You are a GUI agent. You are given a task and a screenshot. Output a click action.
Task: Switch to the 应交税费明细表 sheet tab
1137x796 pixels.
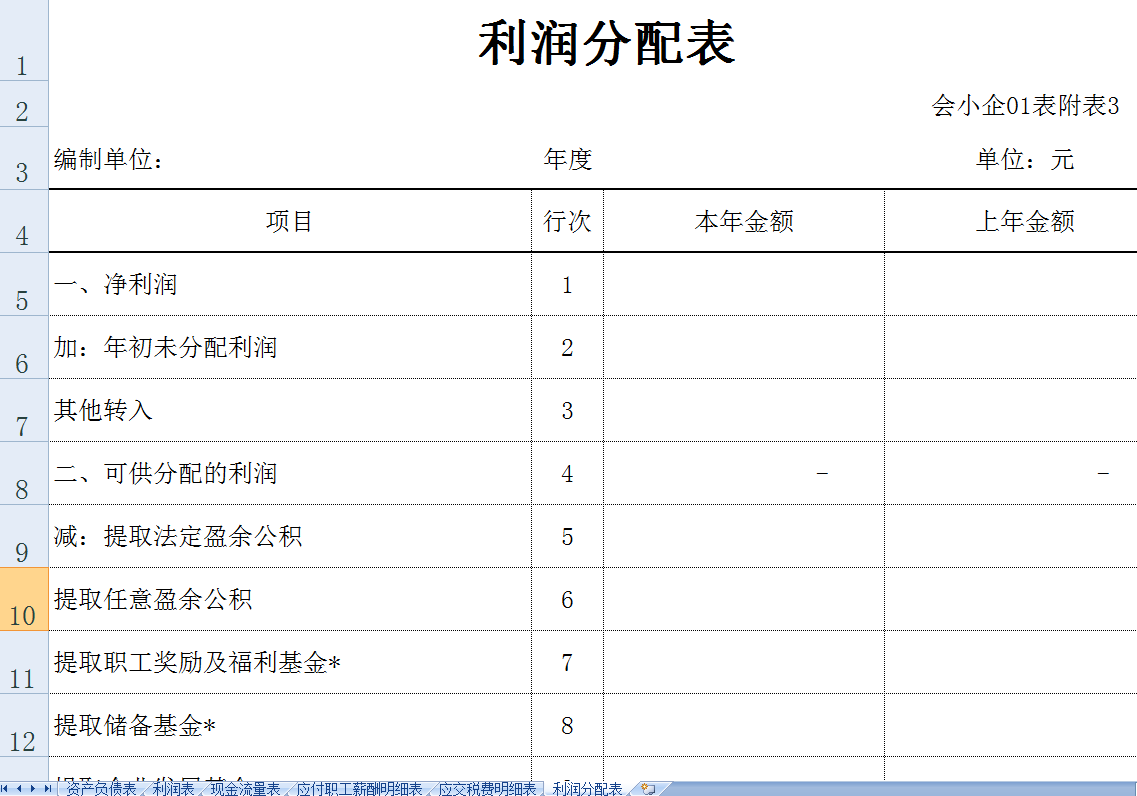tap(488, 788)
